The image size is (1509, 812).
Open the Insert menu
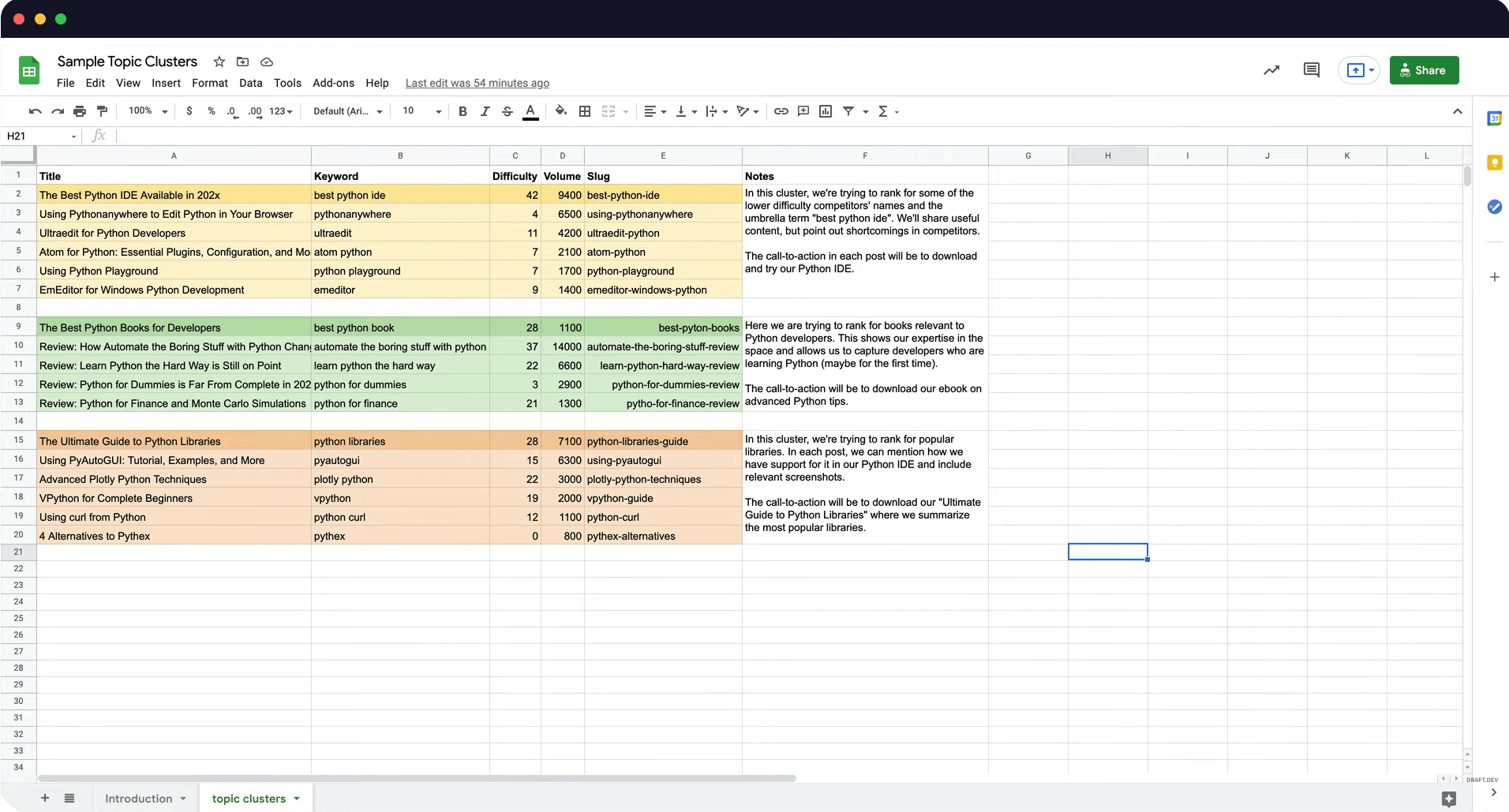click(x=166, y=83)
